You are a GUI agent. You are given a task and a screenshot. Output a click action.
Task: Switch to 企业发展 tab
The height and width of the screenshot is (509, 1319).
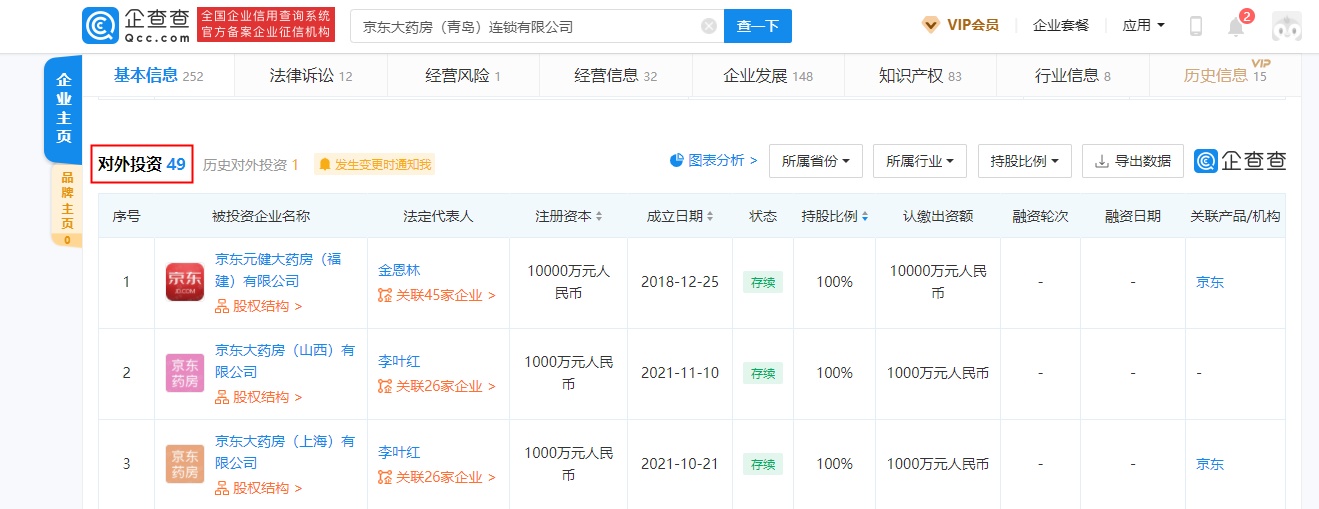[768, 76]
